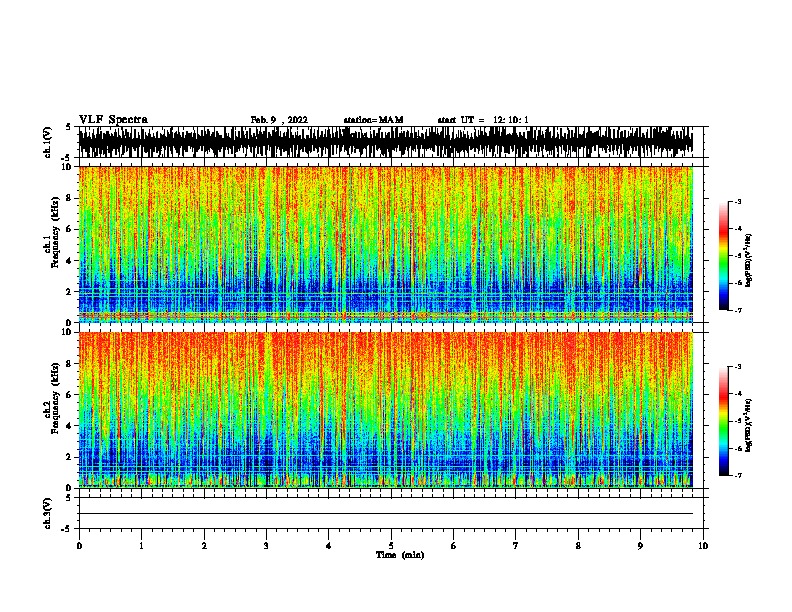The width and height of the screenshot is (792, 612).
Task: Click the "-7" label on the upper color bar
Action: click(738, 310)
